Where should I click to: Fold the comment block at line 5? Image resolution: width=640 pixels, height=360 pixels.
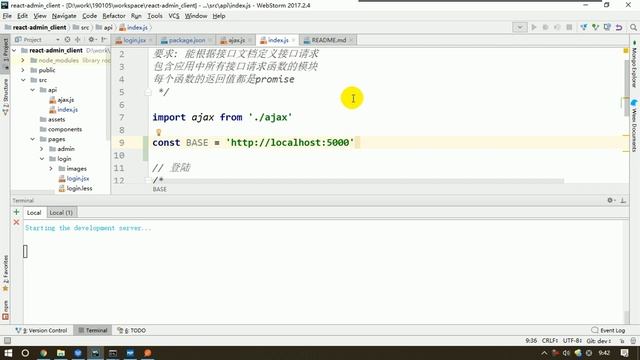[x=148, y=92]
